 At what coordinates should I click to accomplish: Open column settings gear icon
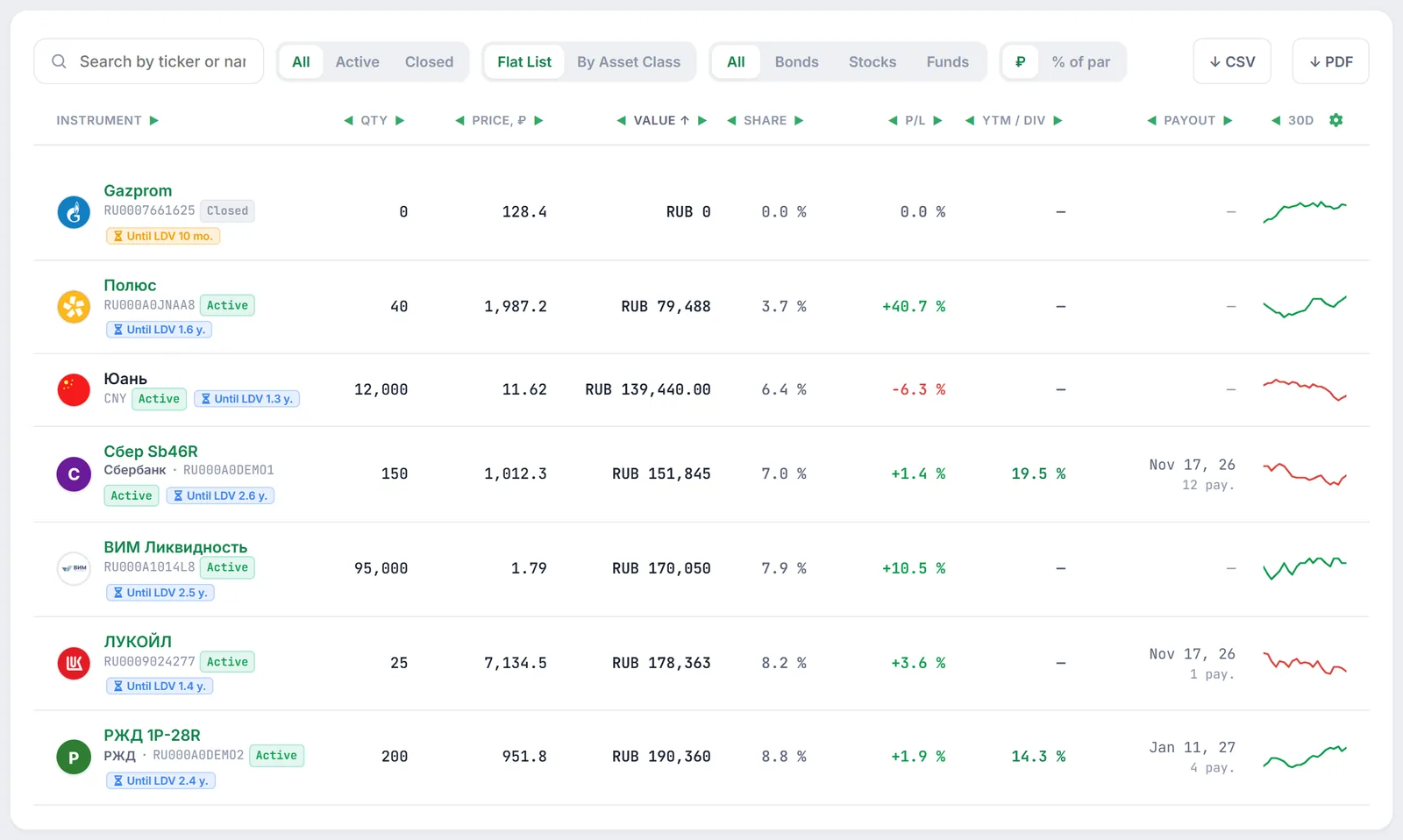point(1335,120)
